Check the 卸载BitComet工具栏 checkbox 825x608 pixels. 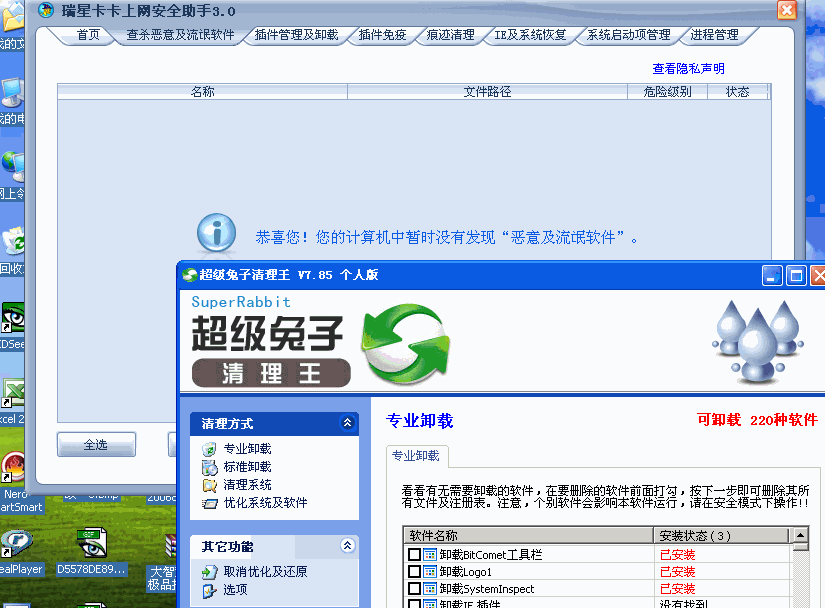414,555
